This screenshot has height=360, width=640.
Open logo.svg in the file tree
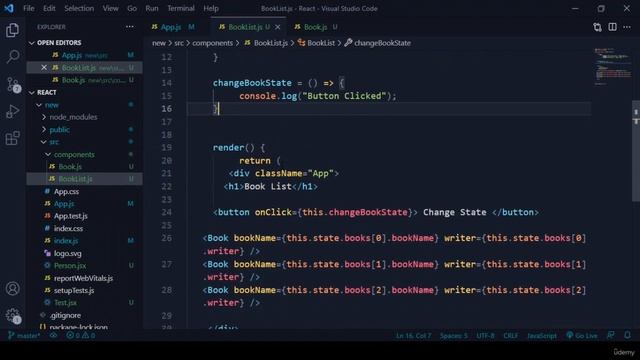coord(85,253)
